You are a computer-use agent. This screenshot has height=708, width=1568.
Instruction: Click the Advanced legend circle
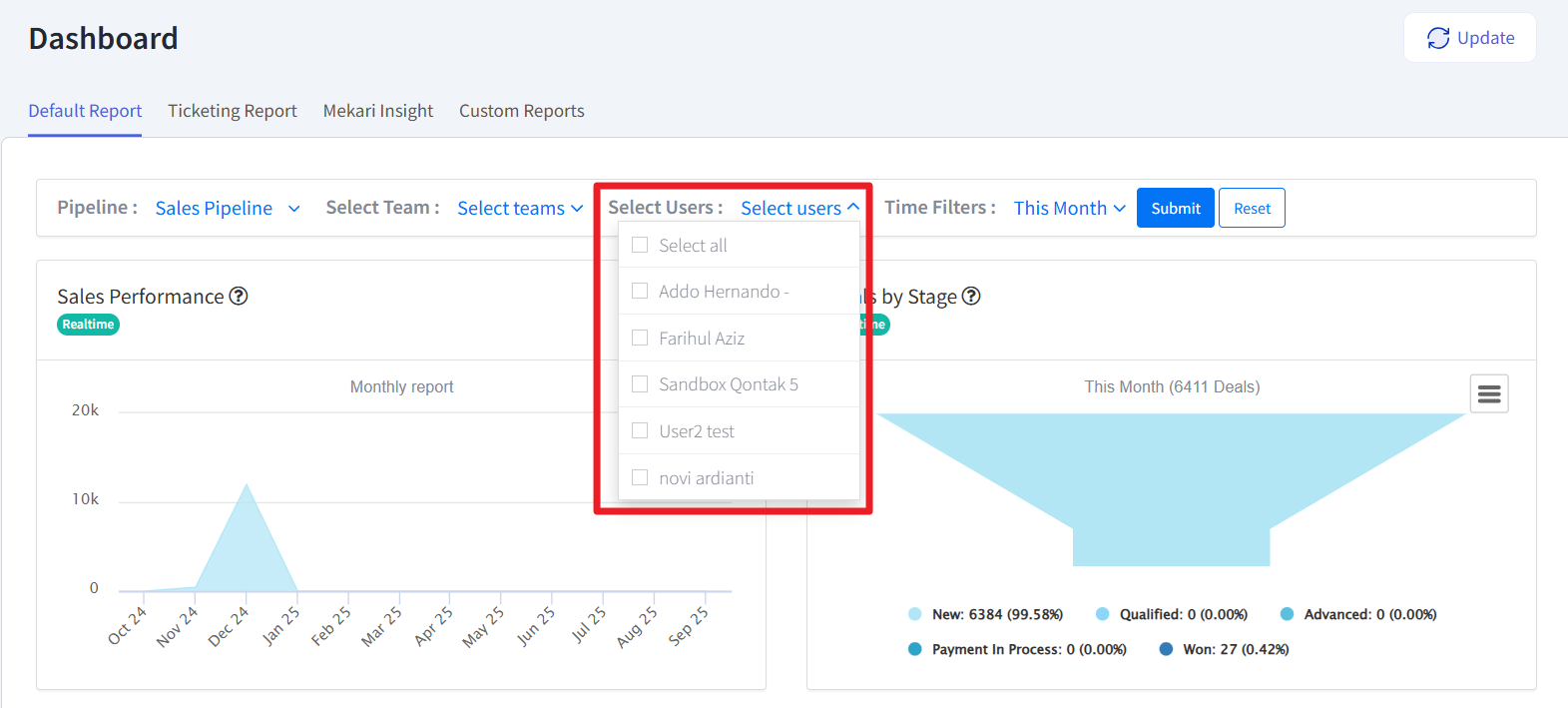pyautogui.click(x=1288, y=614)
